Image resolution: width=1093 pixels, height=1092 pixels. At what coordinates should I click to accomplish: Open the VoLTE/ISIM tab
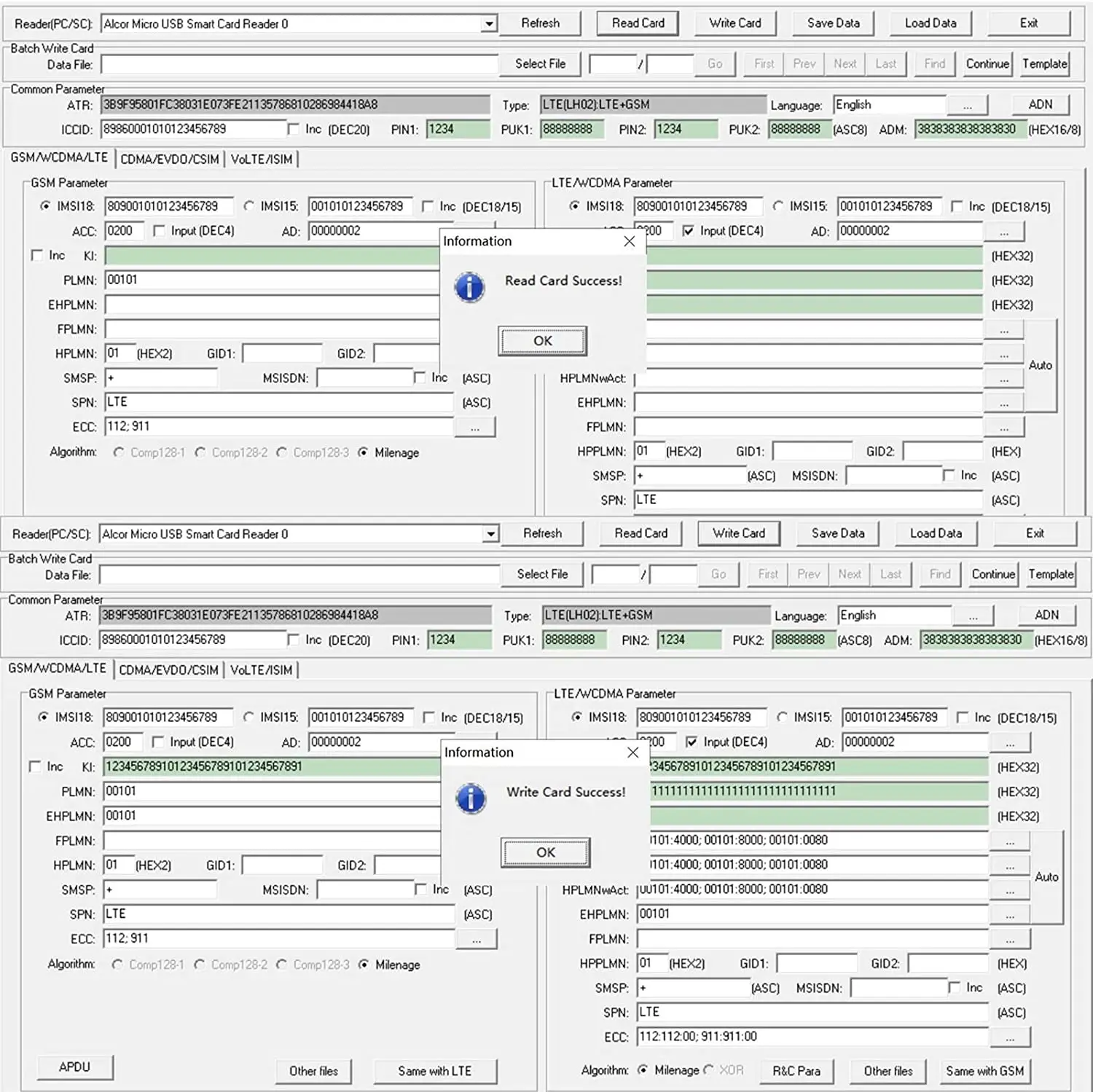pos(262,158)
